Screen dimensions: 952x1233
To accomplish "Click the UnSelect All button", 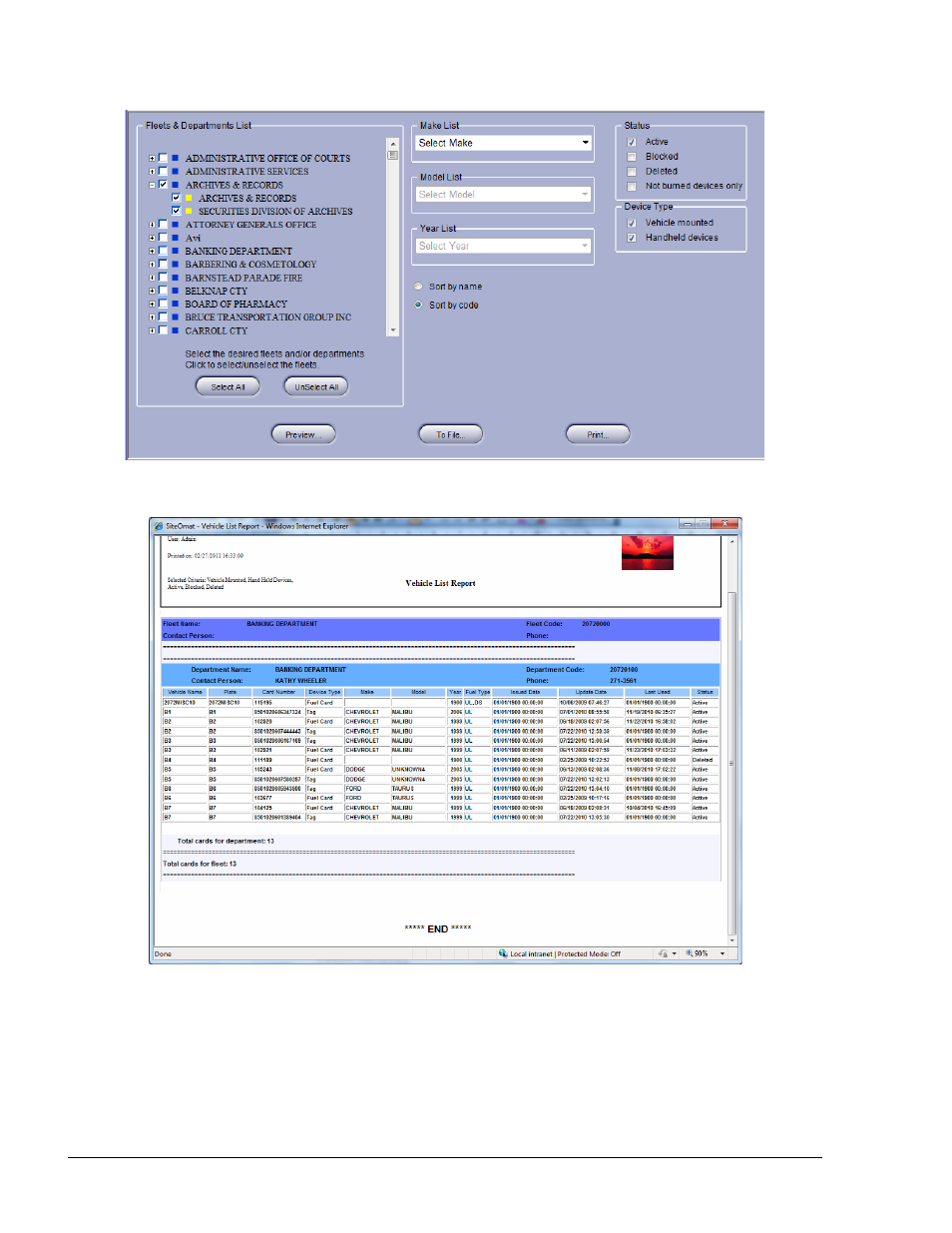I will [316, 386].
